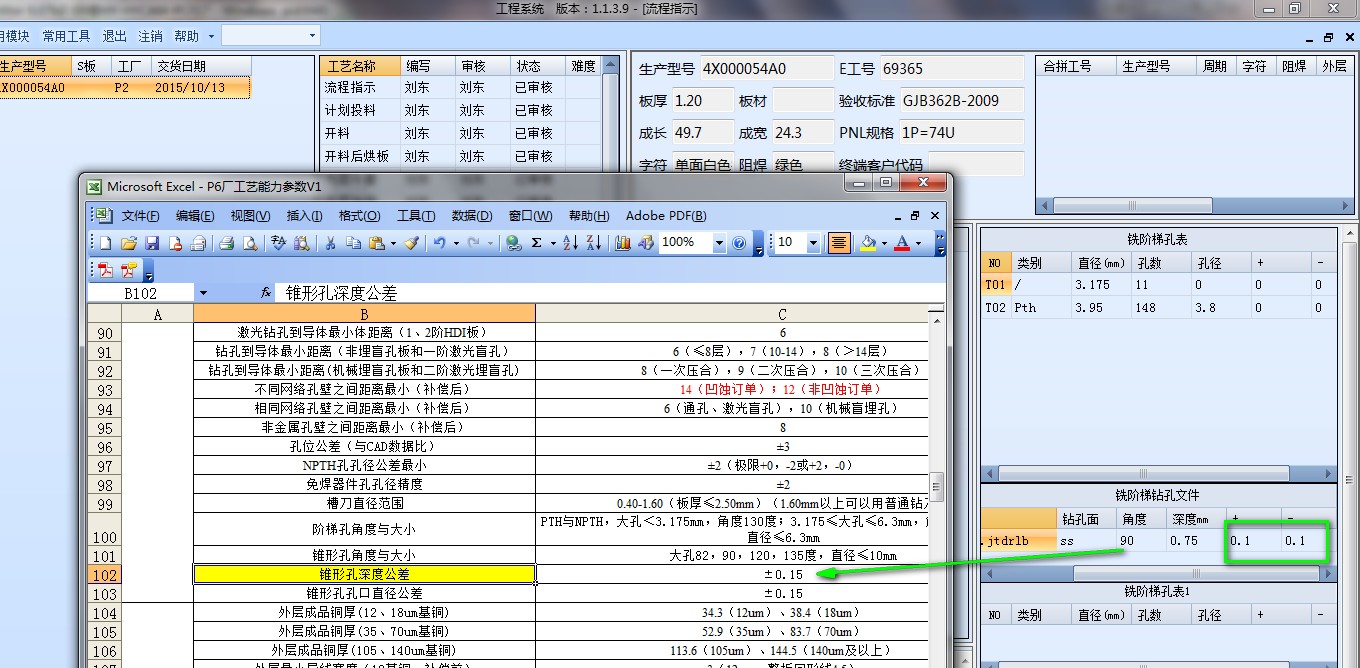Viewport: 1360px width, 668px height.
Task: Open the 帮助 dropdown in main window
Action: coord(211,36)
